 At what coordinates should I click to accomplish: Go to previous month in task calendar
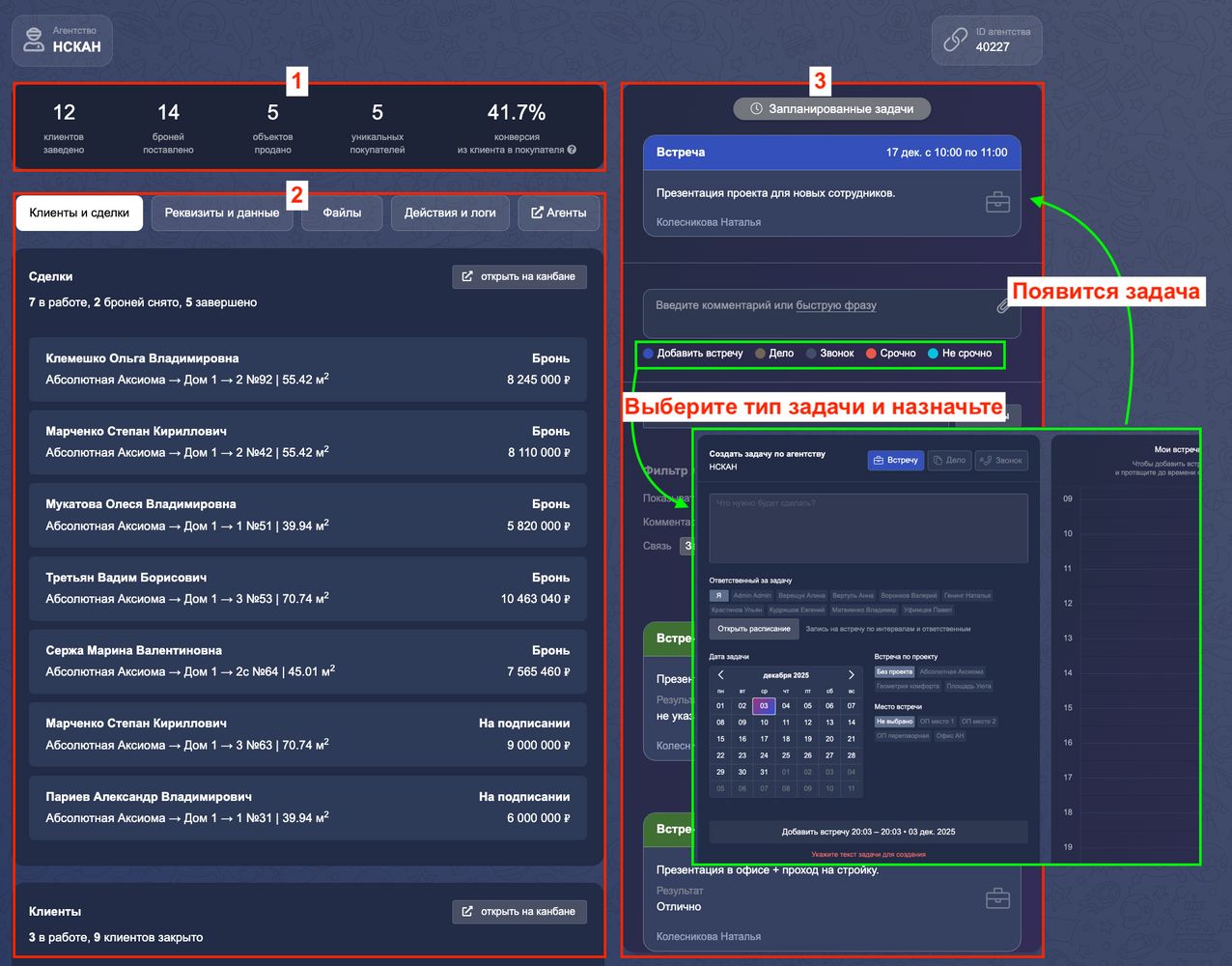click(720, 675)
